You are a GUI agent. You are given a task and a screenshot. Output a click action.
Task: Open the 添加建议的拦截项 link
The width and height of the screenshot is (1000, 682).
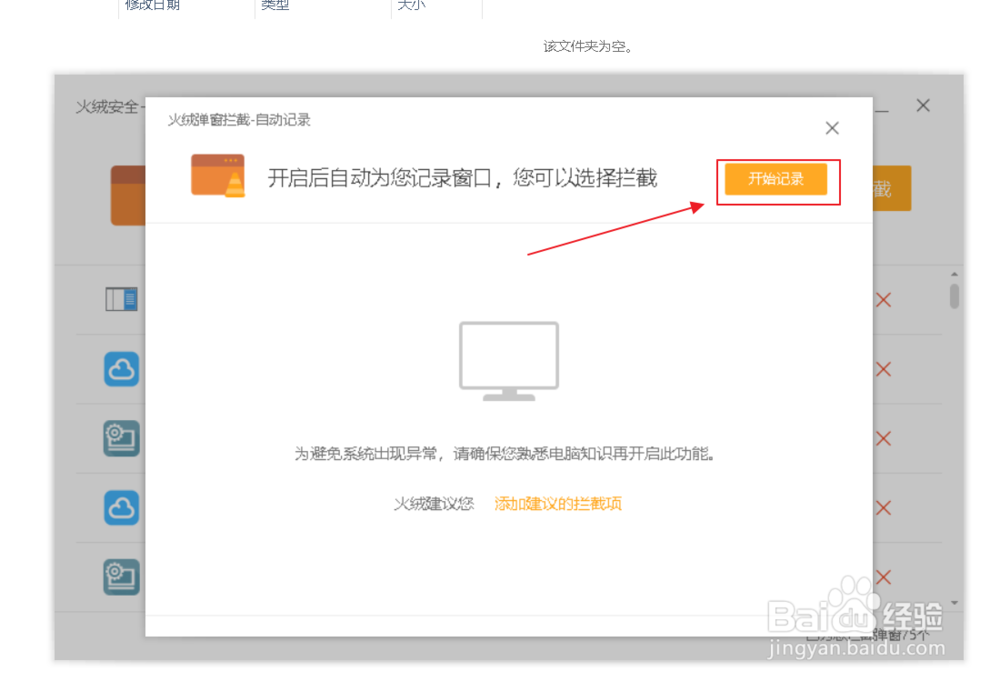click(558, 504)
